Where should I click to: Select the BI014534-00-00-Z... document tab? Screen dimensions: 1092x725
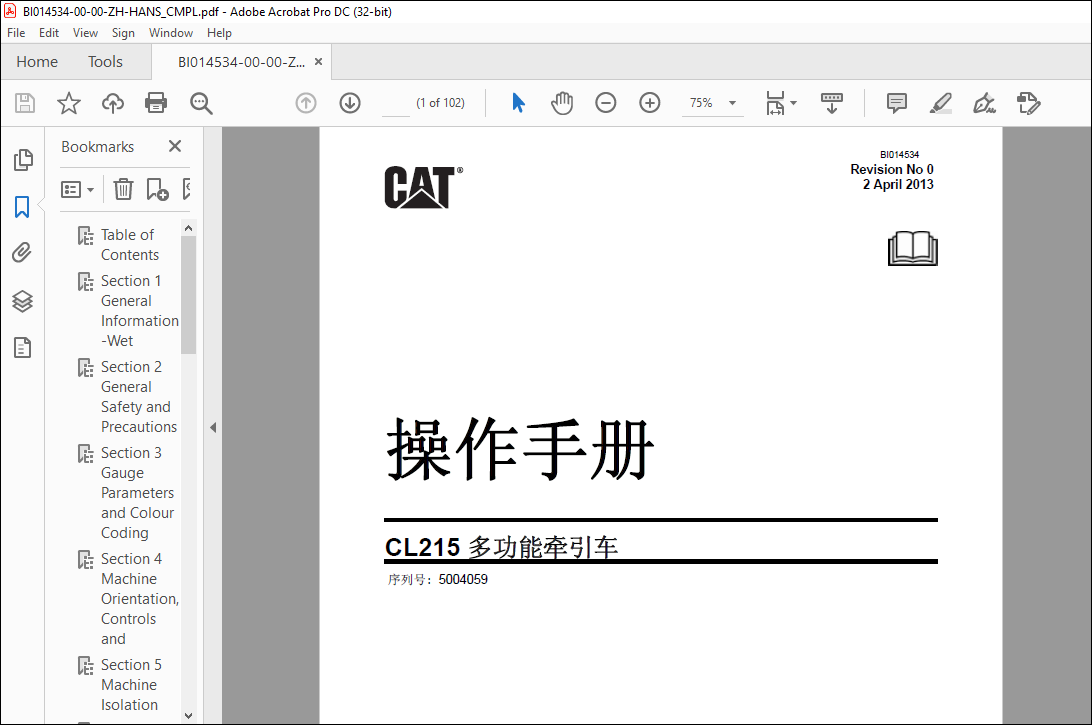coord(241,62)
